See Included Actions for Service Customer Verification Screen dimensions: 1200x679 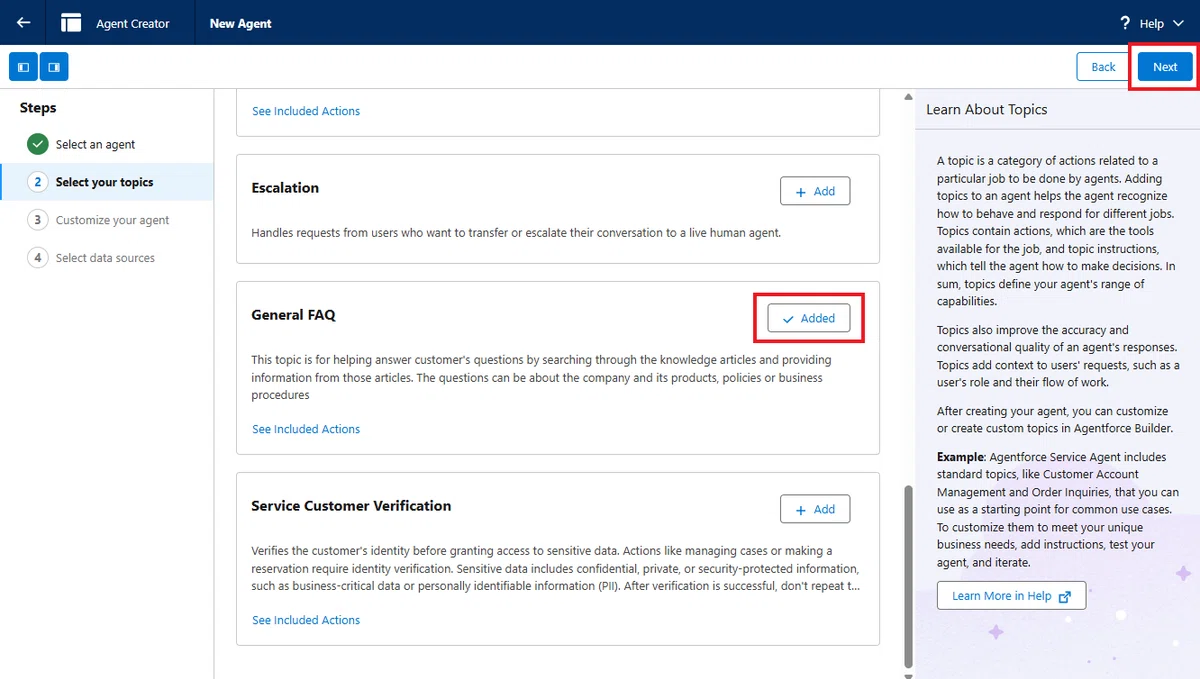[x=306, y=620]
